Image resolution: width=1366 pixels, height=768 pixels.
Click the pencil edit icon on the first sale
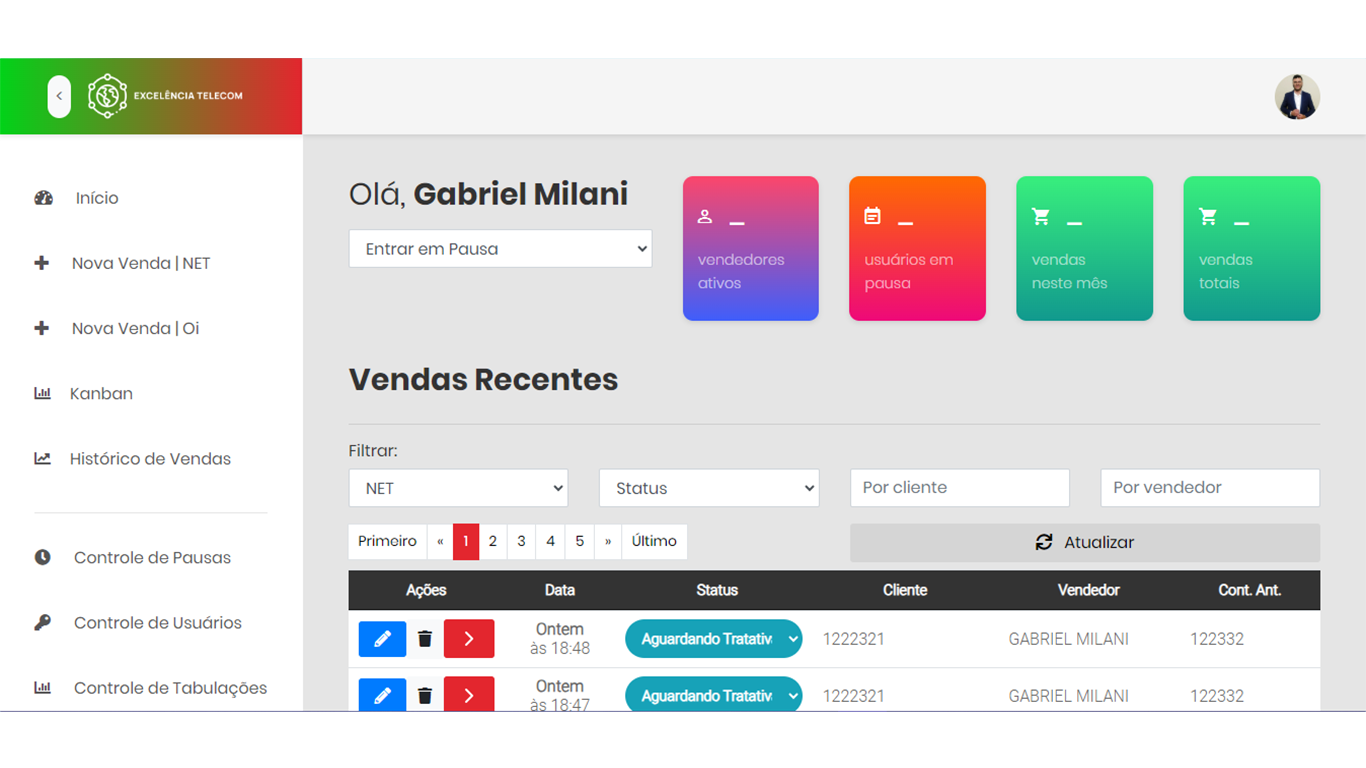point(381,638)
